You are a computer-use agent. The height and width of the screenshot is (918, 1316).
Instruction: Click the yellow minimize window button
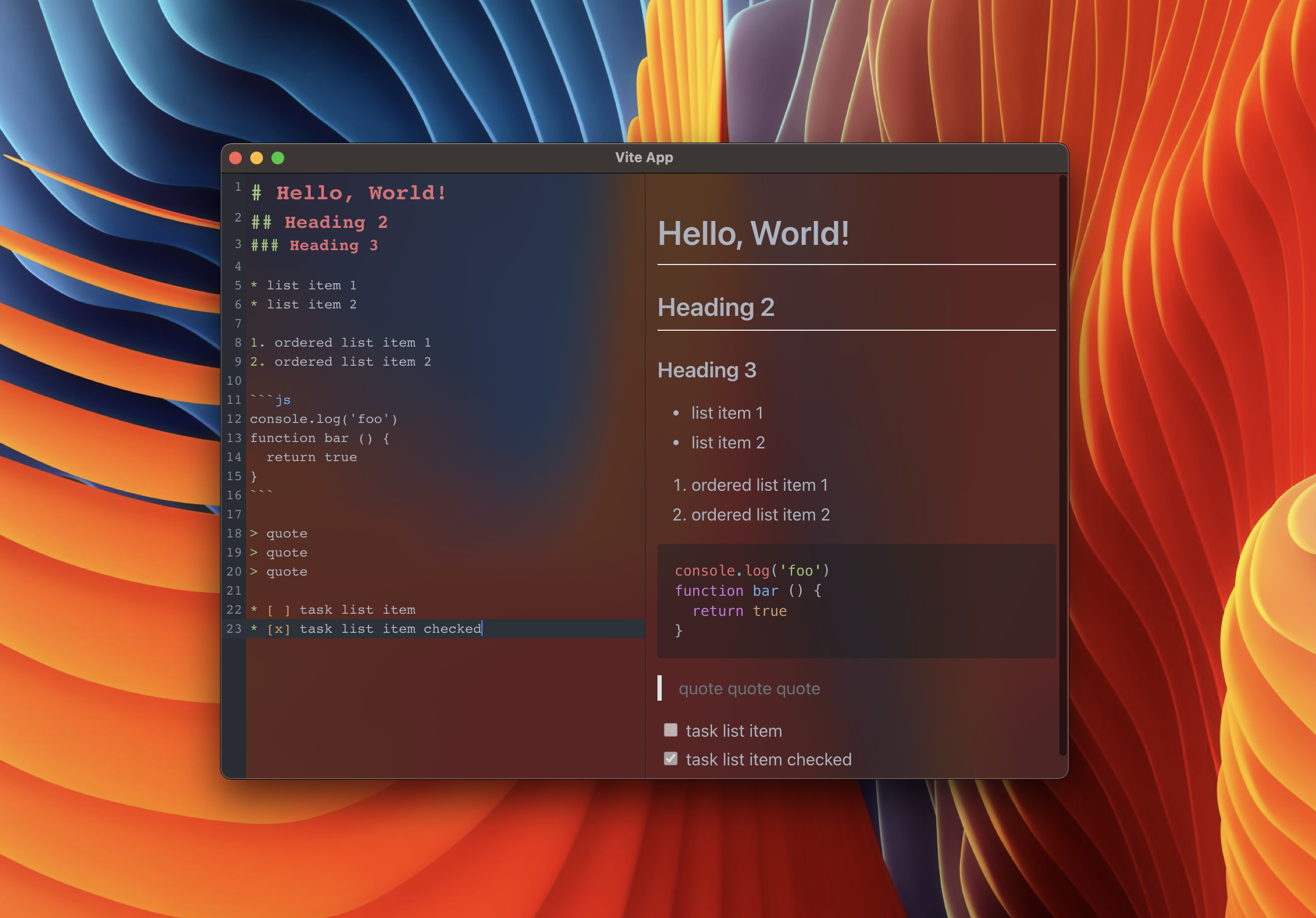tap(257, 158)
